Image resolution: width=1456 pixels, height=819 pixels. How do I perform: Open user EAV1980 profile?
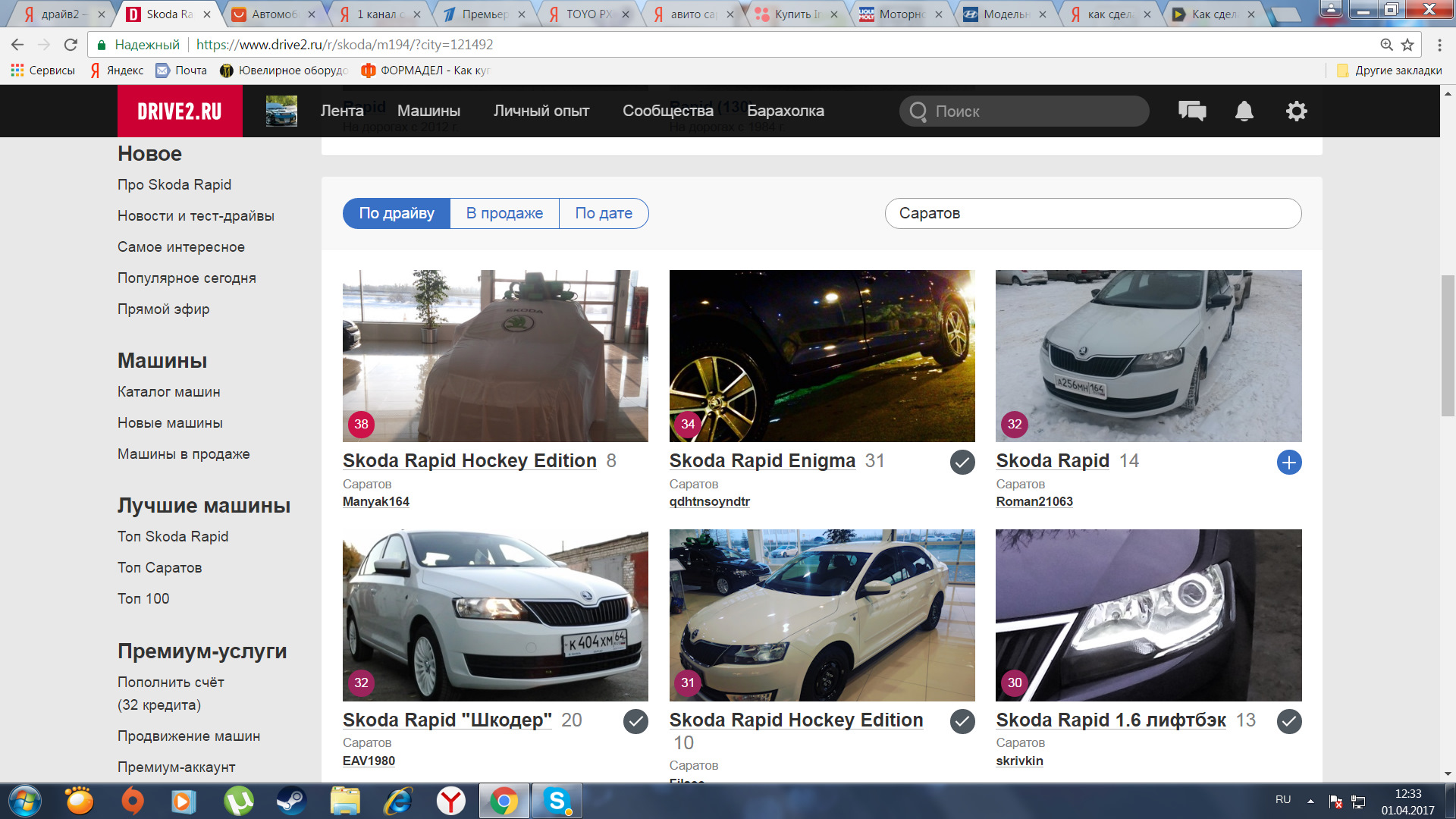point(369,761)
